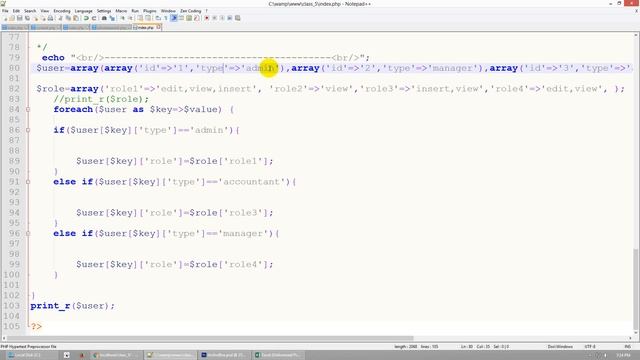The image size is (640, 360).
Task: Open the Language menu
Action: [x=84, y=11]
